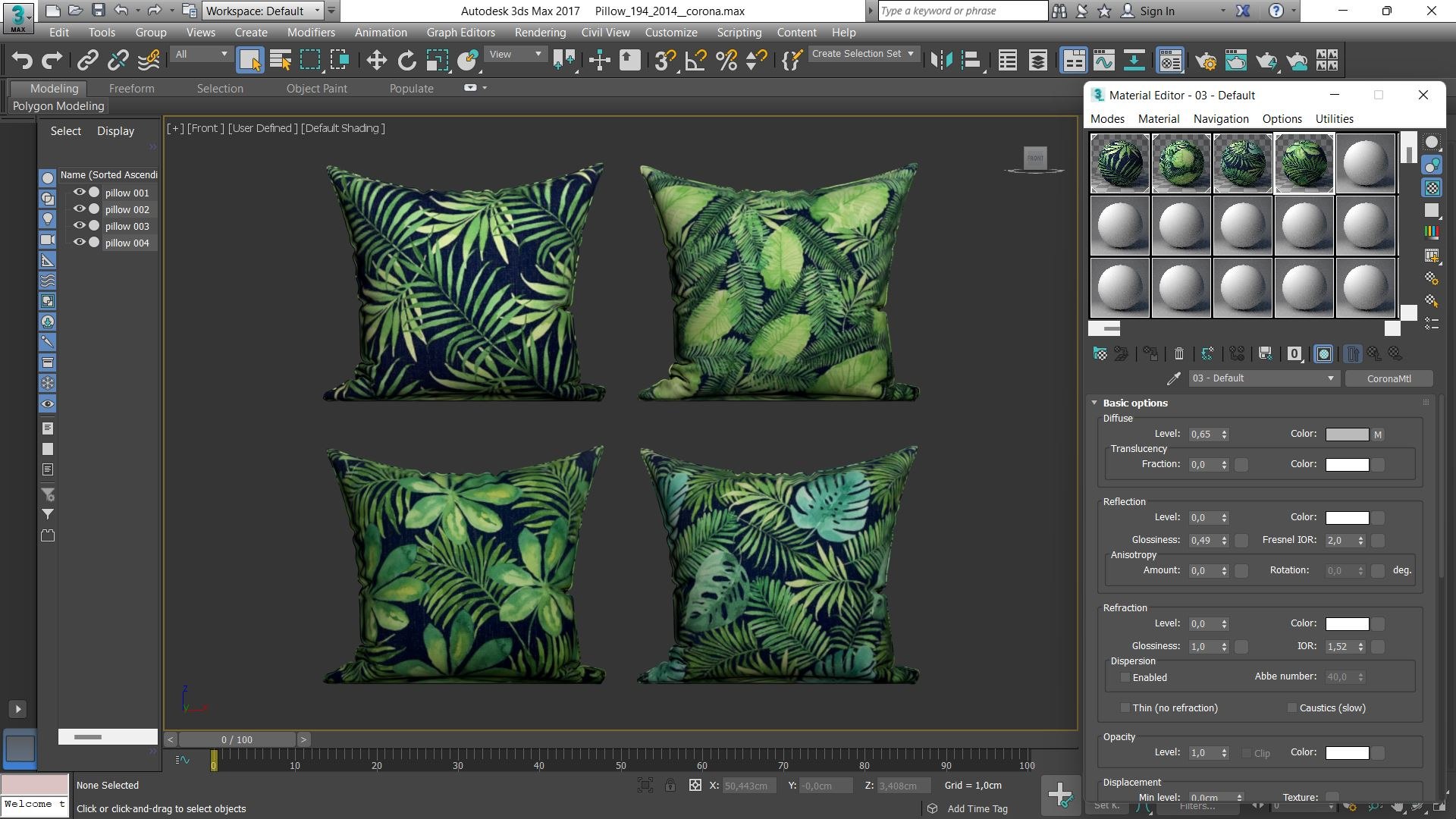Toggle 3D Snaps icon
This screenshot has height=819, width=1456.
click(665, 61)
